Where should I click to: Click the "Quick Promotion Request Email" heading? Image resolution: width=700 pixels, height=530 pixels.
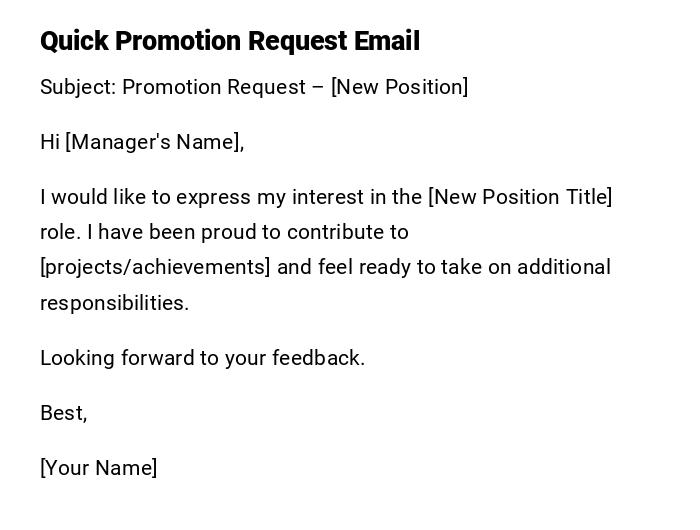pos(229,41)
